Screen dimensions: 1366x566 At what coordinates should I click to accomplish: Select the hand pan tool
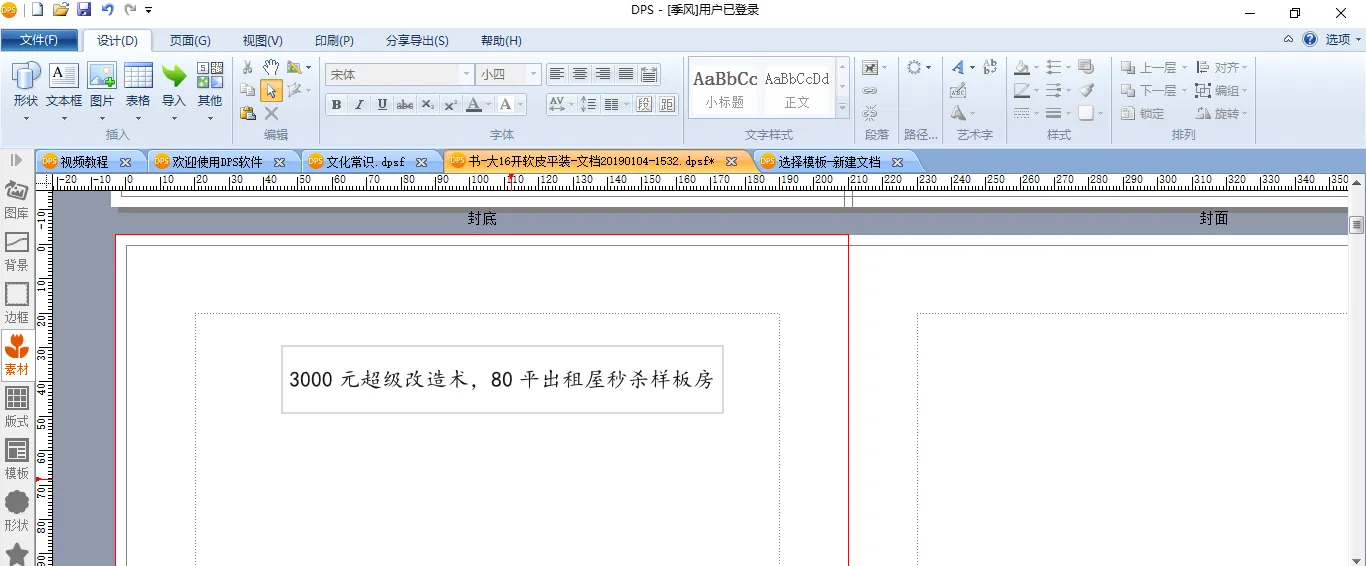pos(271,67)
